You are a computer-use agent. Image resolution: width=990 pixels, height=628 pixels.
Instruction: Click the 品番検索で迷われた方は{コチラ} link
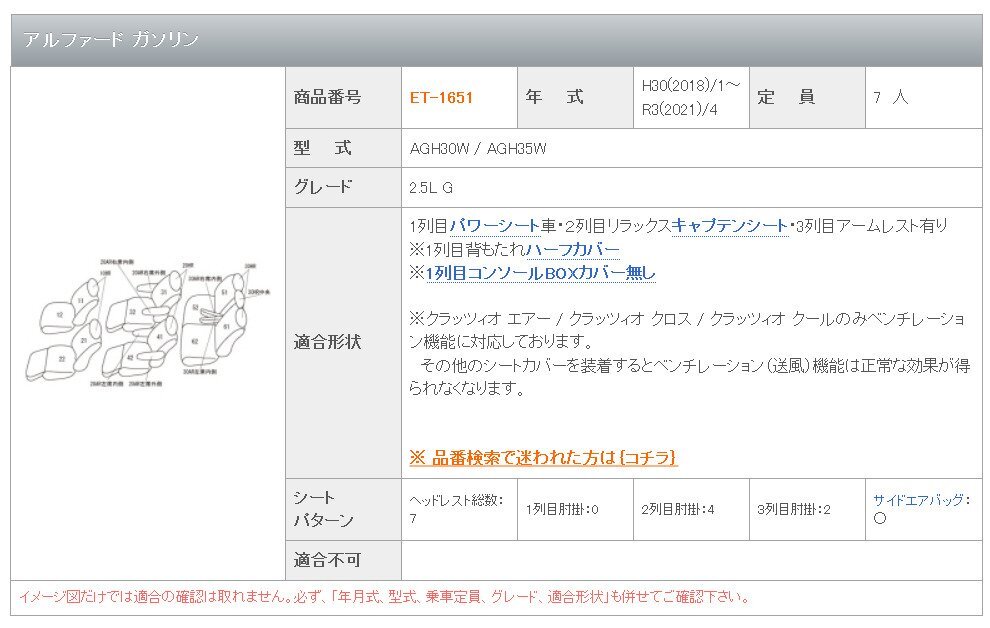tap(543, 458)
